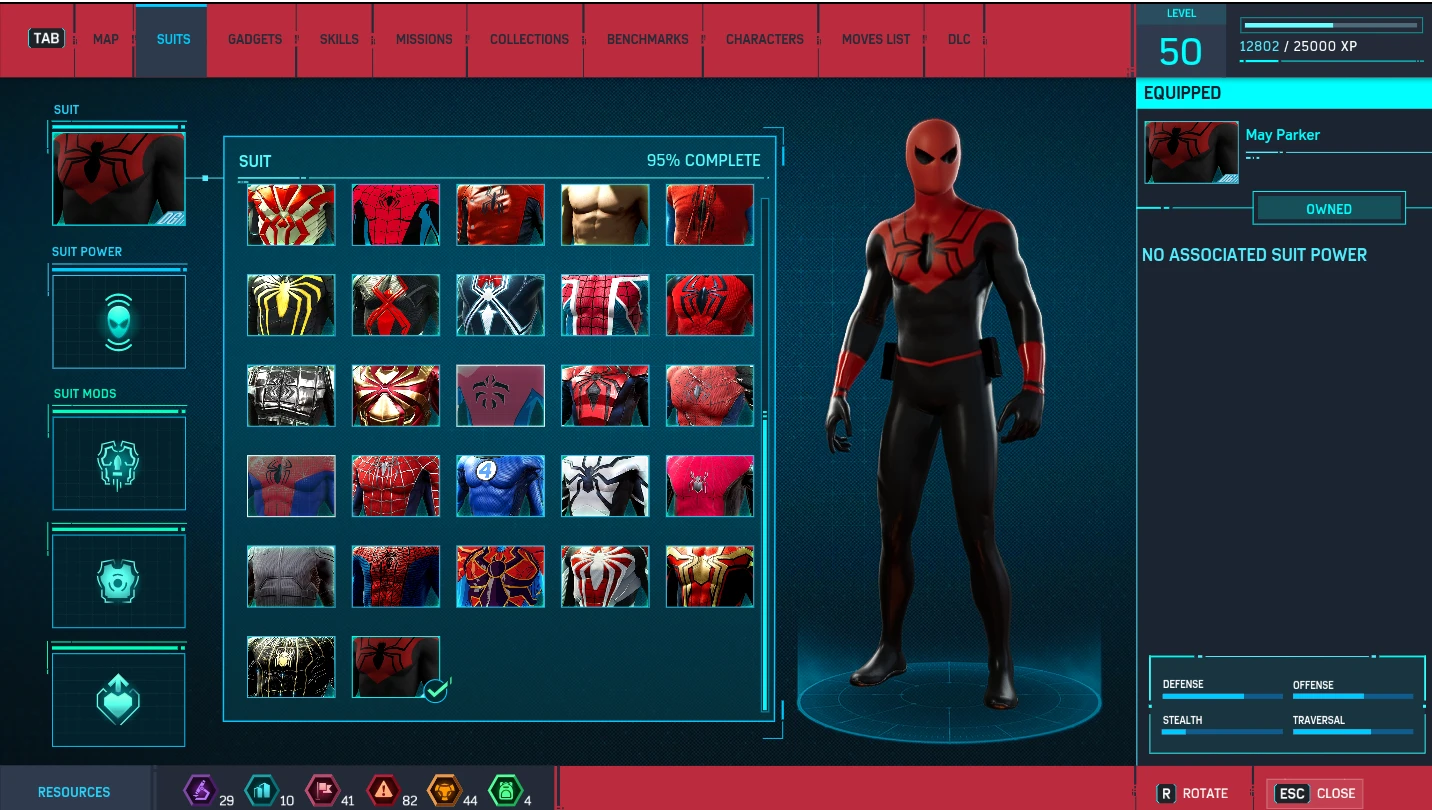This screenshot has width=1432, height=810.
Task: Click the OWNED button
Action: click(x=1329, y=208)
